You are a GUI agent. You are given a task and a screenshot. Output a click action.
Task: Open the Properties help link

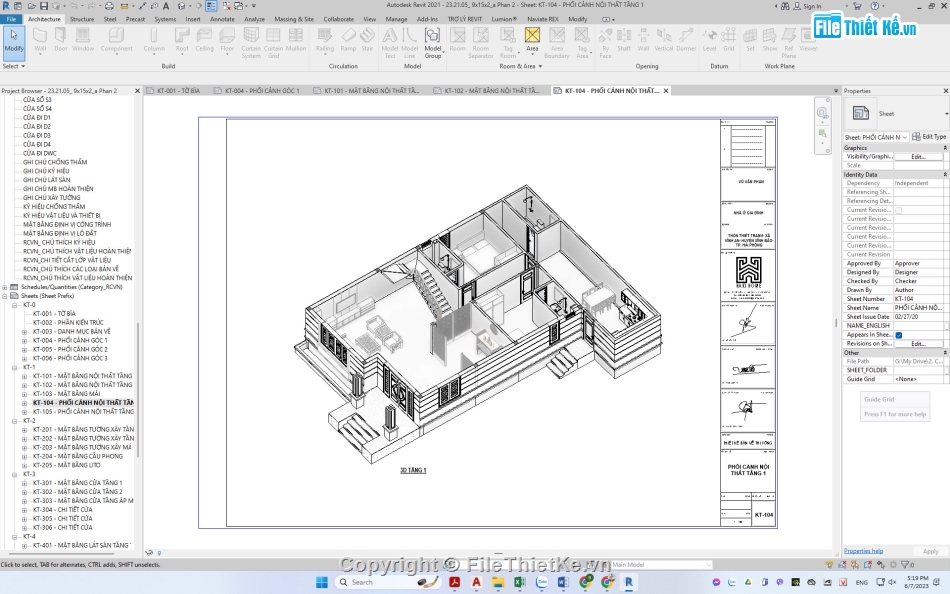(863, 551)
